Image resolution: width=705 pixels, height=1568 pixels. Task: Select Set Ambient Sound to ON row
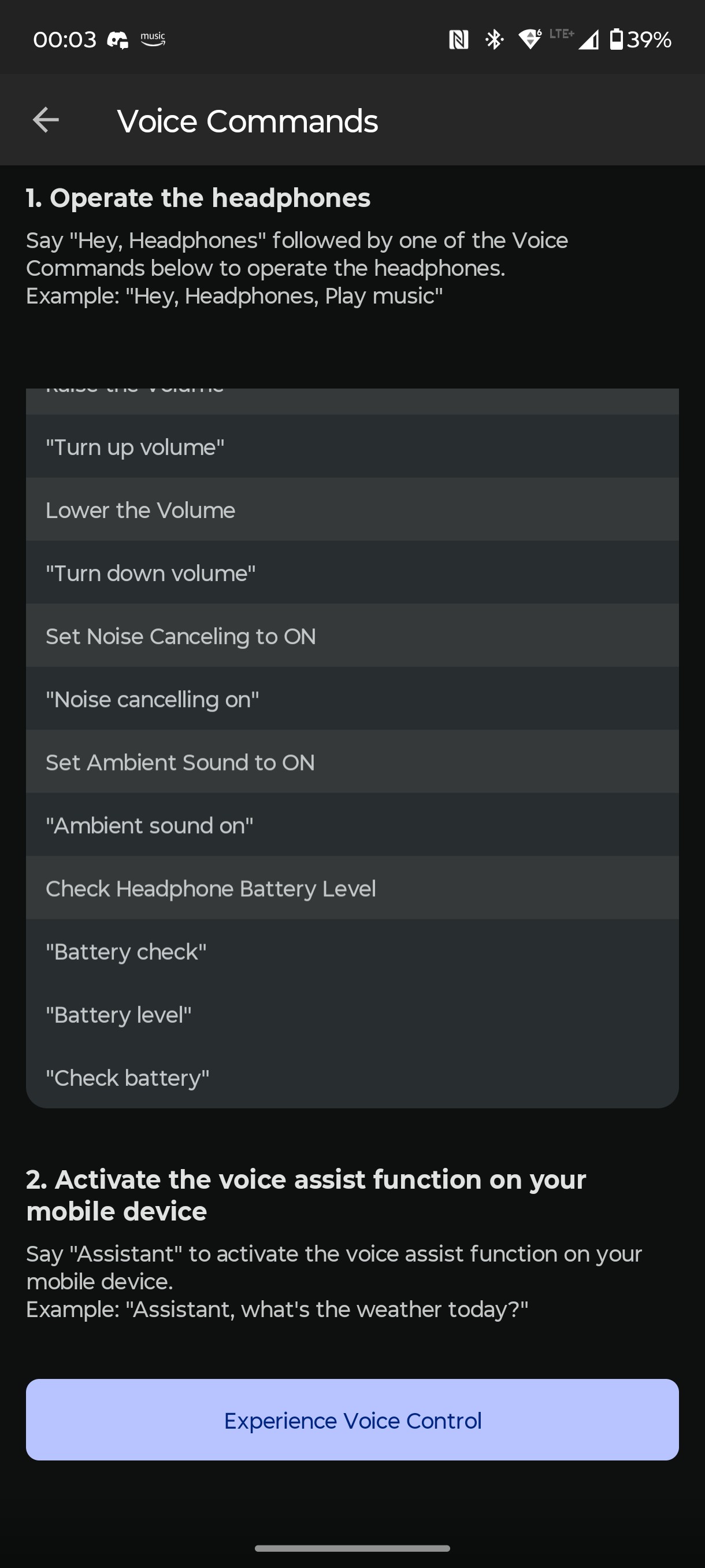(352, 761)
